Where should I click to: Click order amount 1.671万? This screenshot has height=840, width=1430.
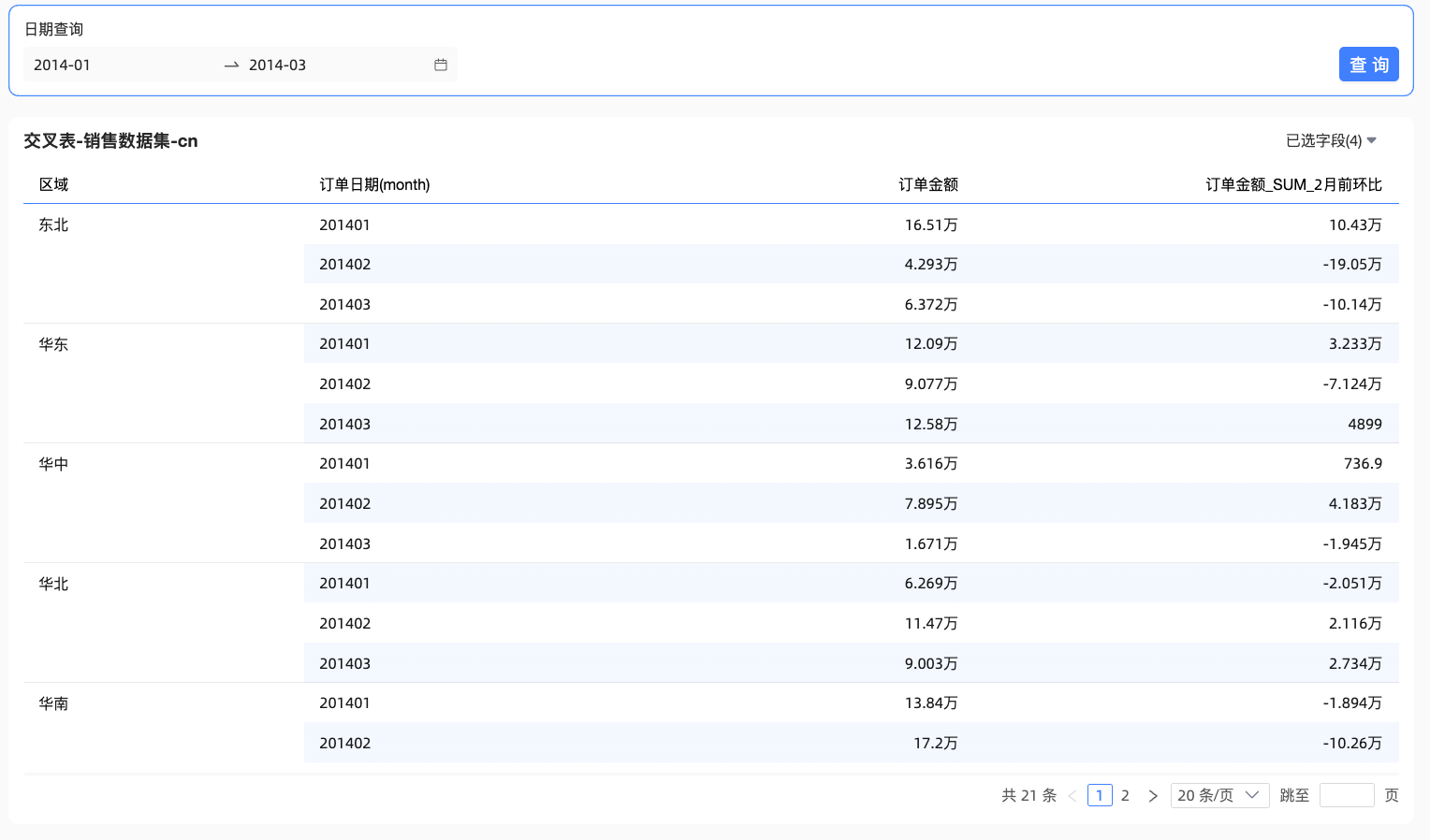coord(931,543)
